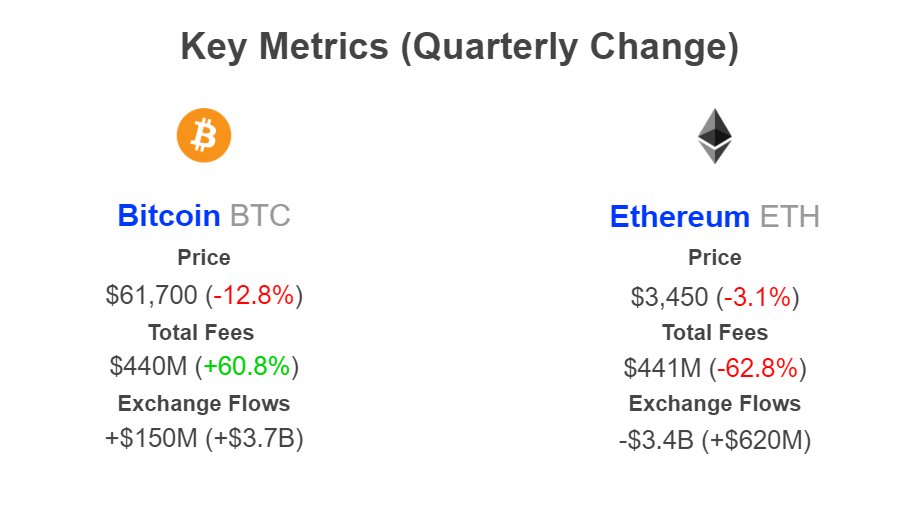901x507 pixels.
Task: Click the gray ETH ticker symbol
Action: (x=789, y=216)
